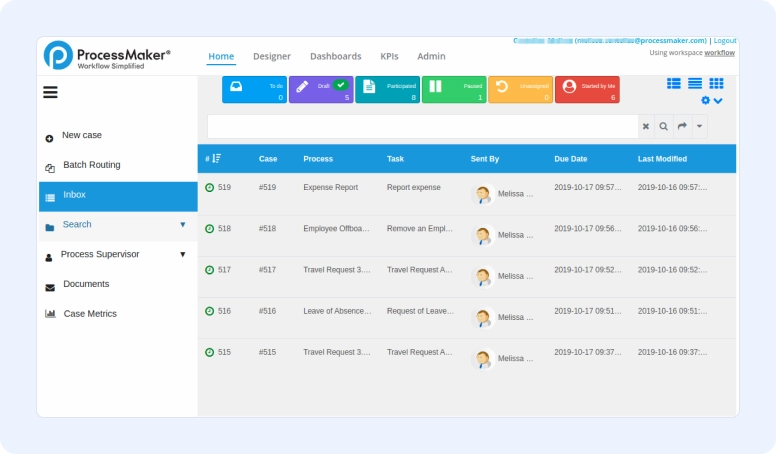The height and width of the screenshot is (454, 776).
Task: Open the gear settings dropdown
Action: click(x=712, y=101)
